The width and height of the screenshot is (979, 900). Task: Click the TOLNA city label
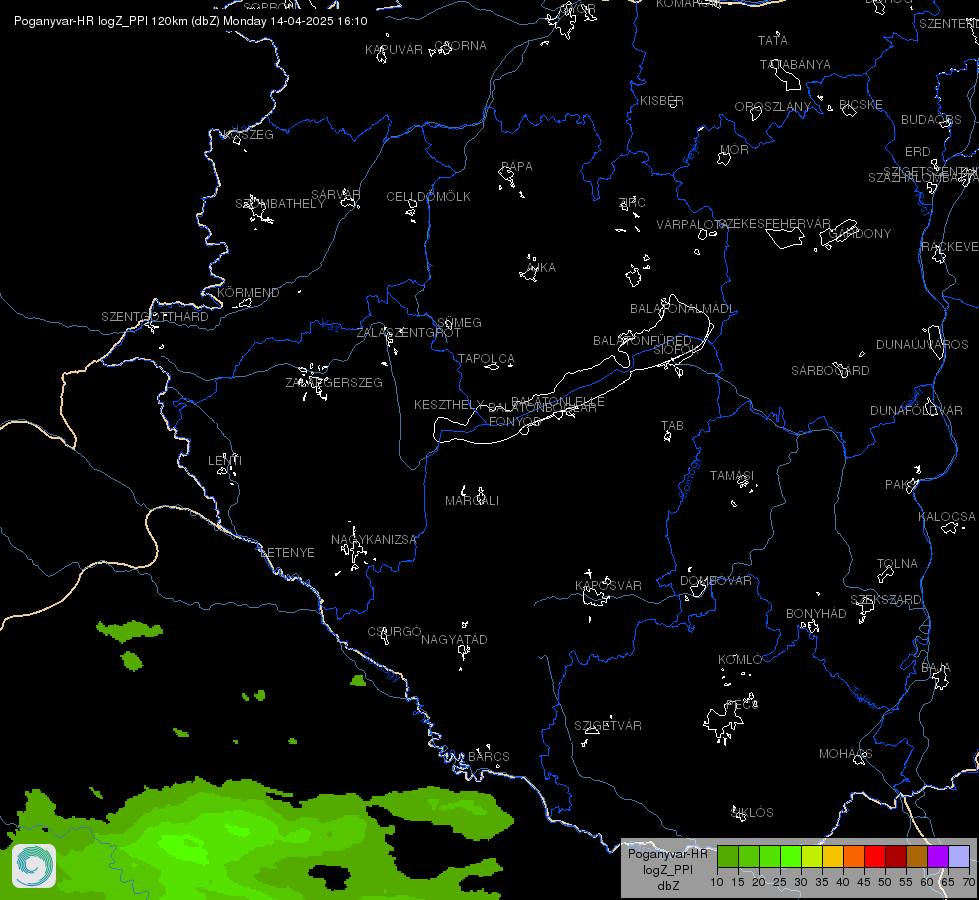pyautogui.click(x=897, y=564)
